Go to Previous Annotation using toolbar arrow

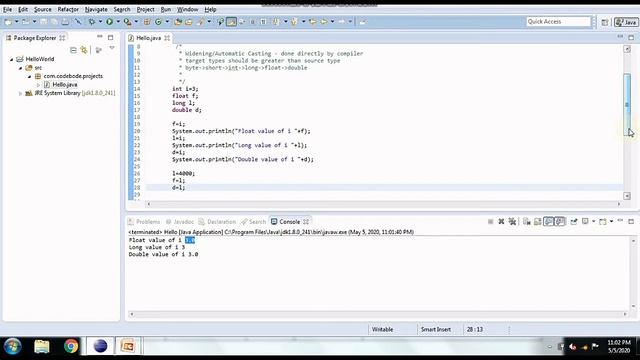point(294,22)
